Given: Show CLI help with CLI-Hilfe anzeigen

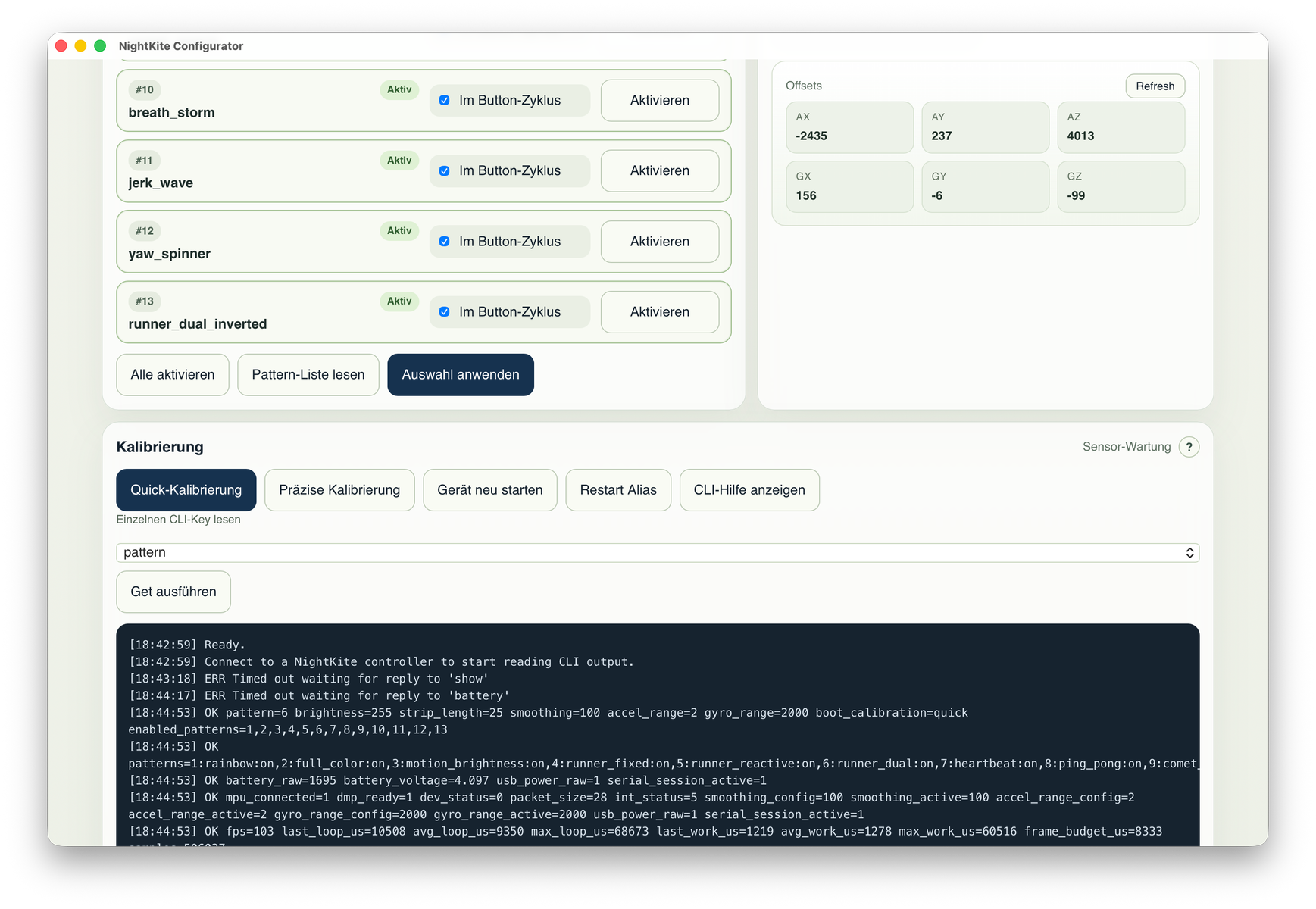Looking at the screenshot, I should 749,490.
